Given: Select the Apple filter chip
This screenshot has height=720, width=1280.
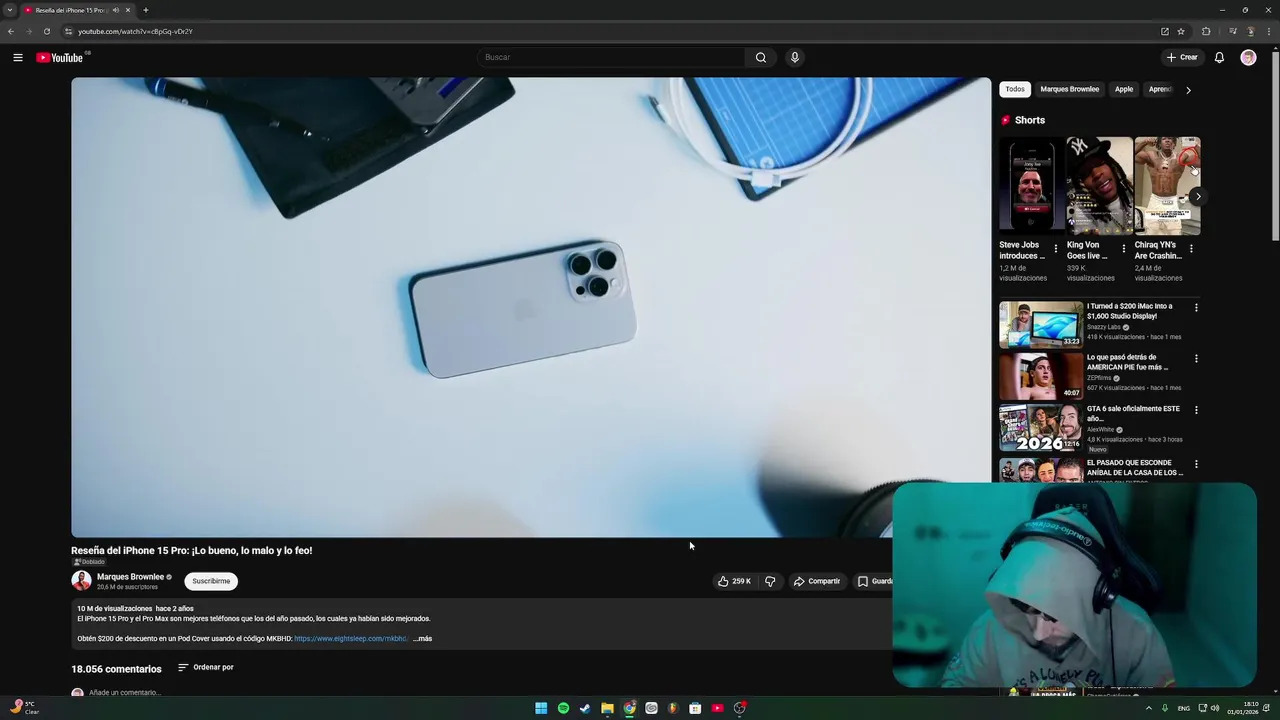Looking at the screenshot, I should 1124,89.
